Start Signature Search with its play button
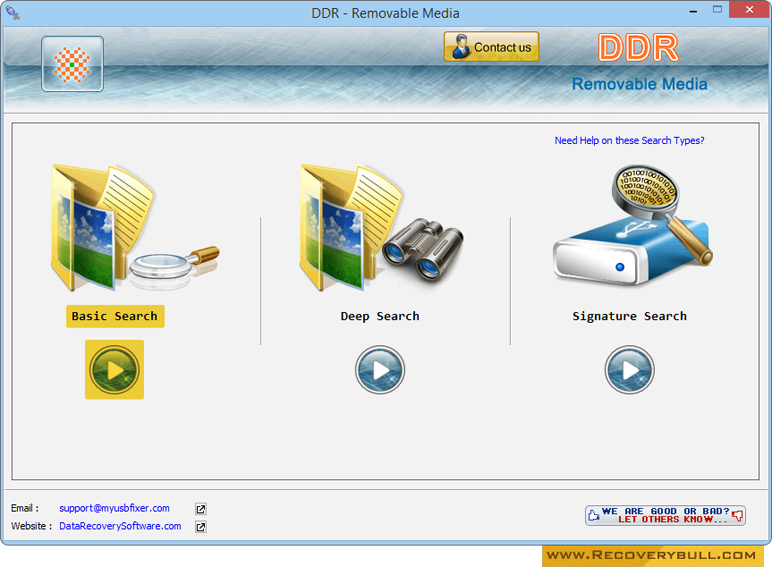Screen dimensions: 772x567 [629, 370]
